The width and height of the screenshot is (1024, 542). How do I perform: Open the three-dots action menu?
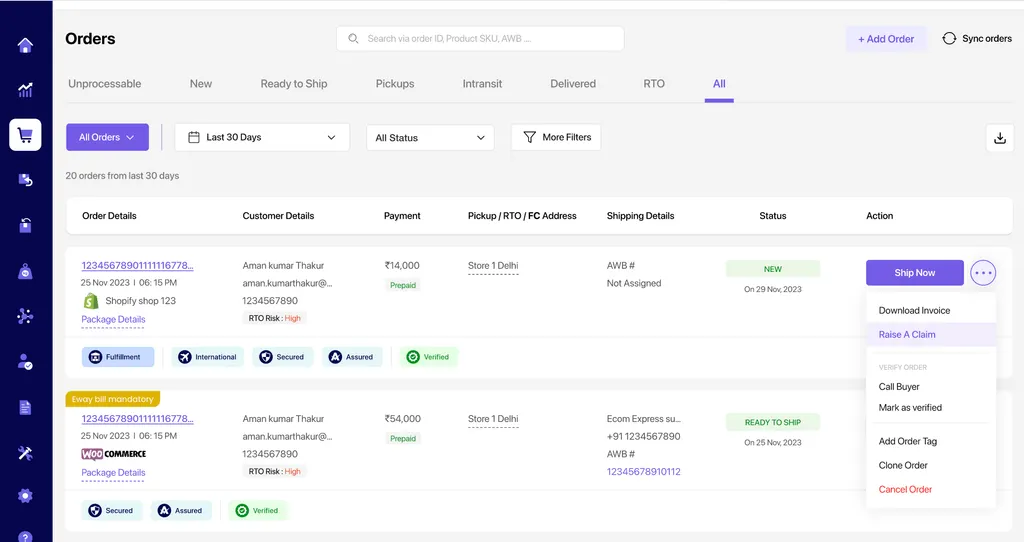tap(983, 272)
